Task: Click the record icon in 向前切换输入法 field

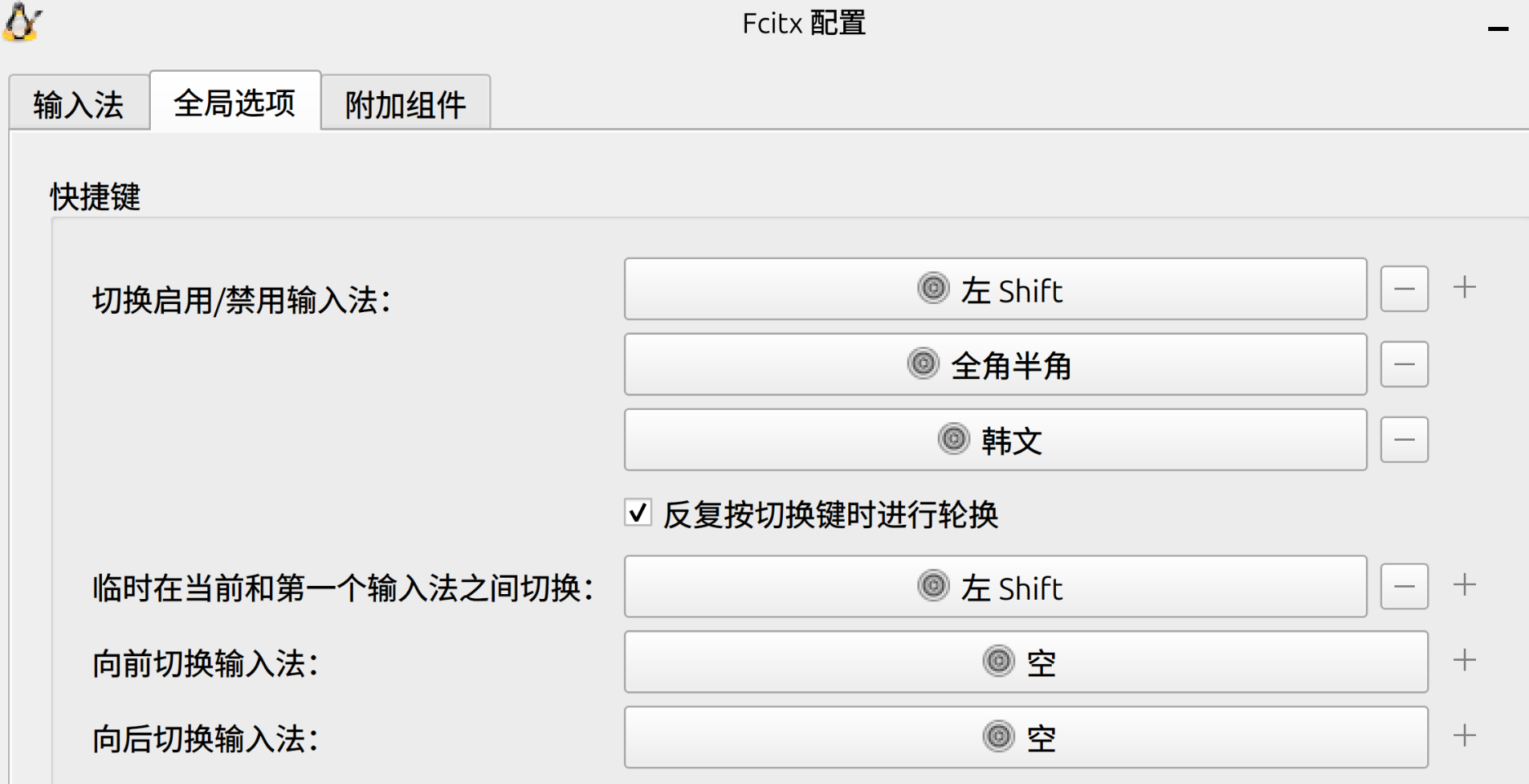Action: click(x=997, y=662)
